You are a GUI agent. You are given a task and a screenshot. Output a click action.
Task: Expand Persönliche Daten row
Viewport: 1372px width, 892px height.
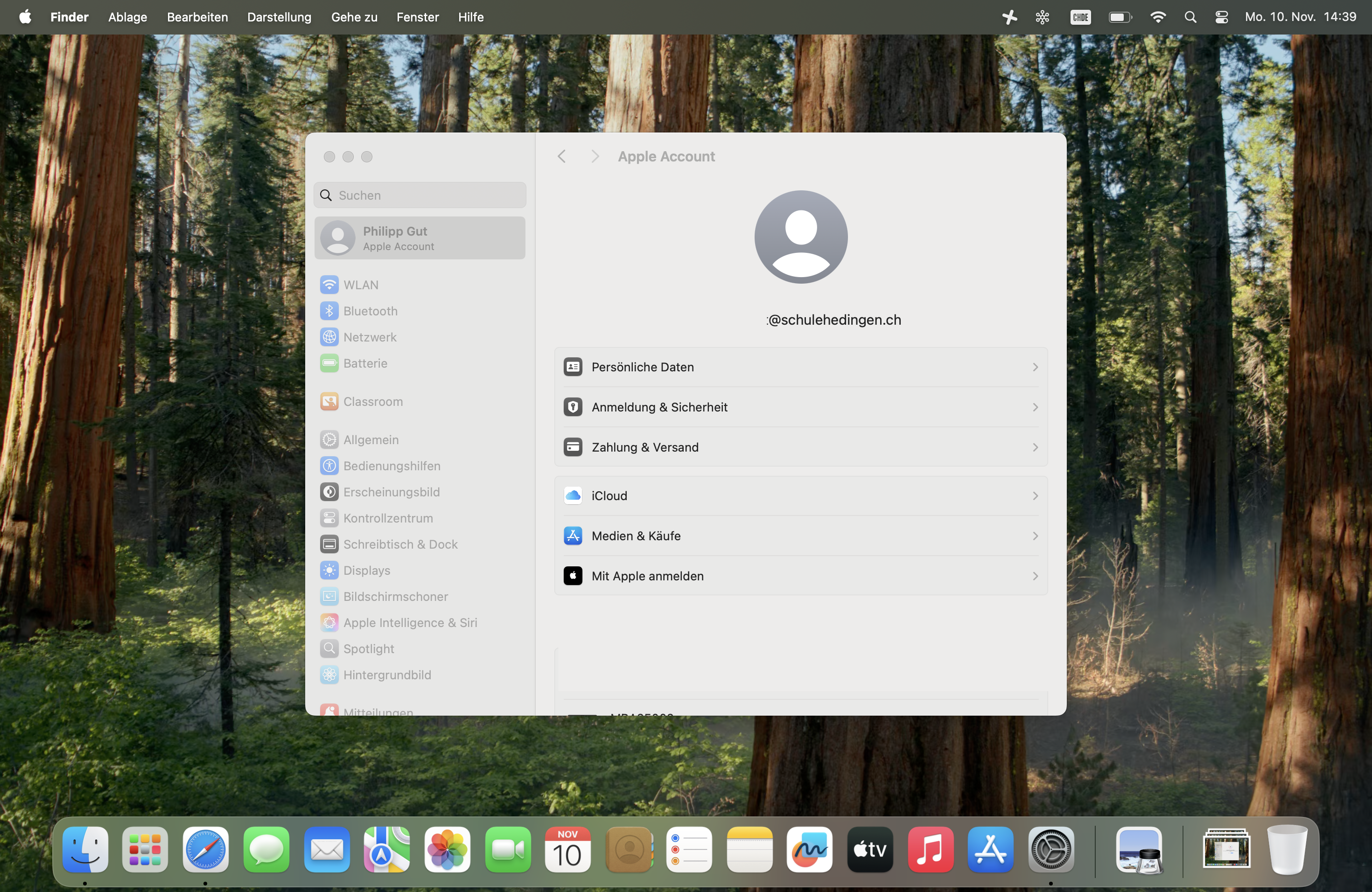pyautogui.click(x=800, y=367)
